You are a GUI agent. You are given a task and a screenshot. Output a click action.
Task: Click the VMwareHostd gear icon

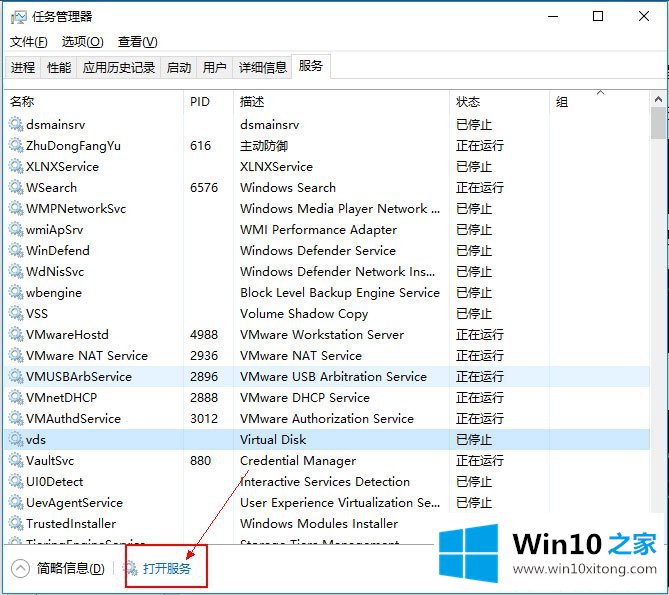[16, 334]
